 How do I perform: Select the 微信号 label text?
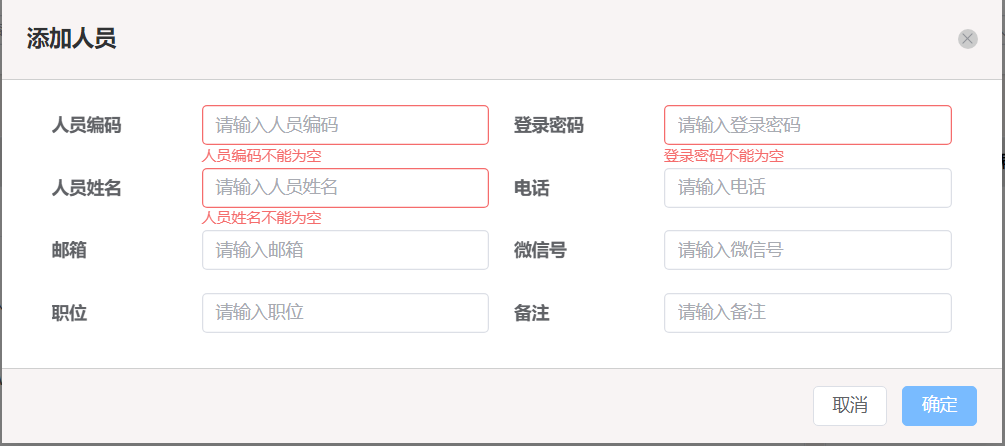click(x=540, y=251)
